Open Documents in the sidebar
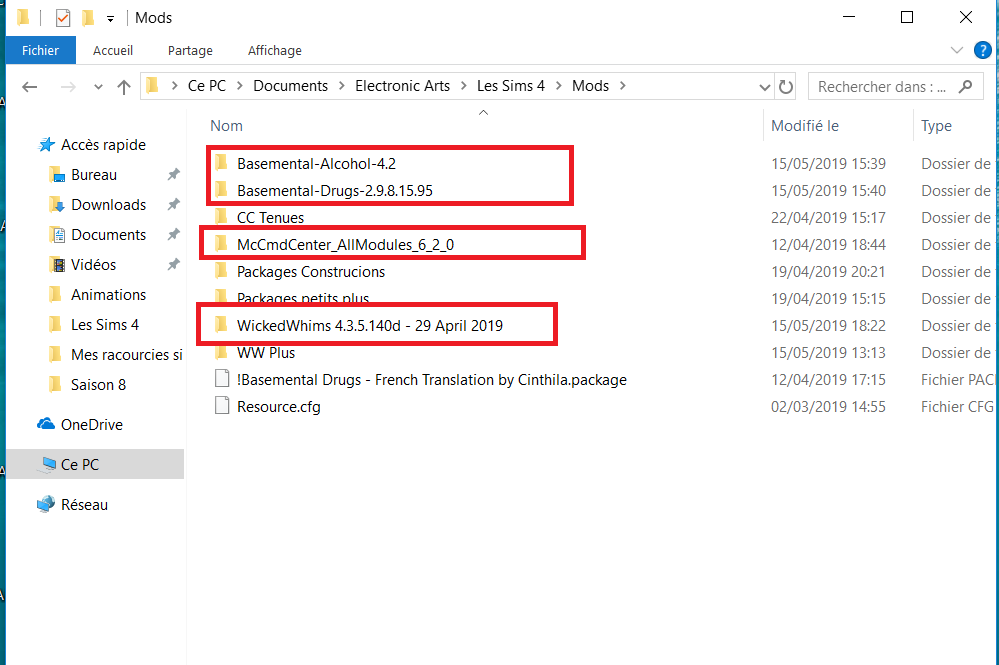The image size is (999, 665). point(108,234)
